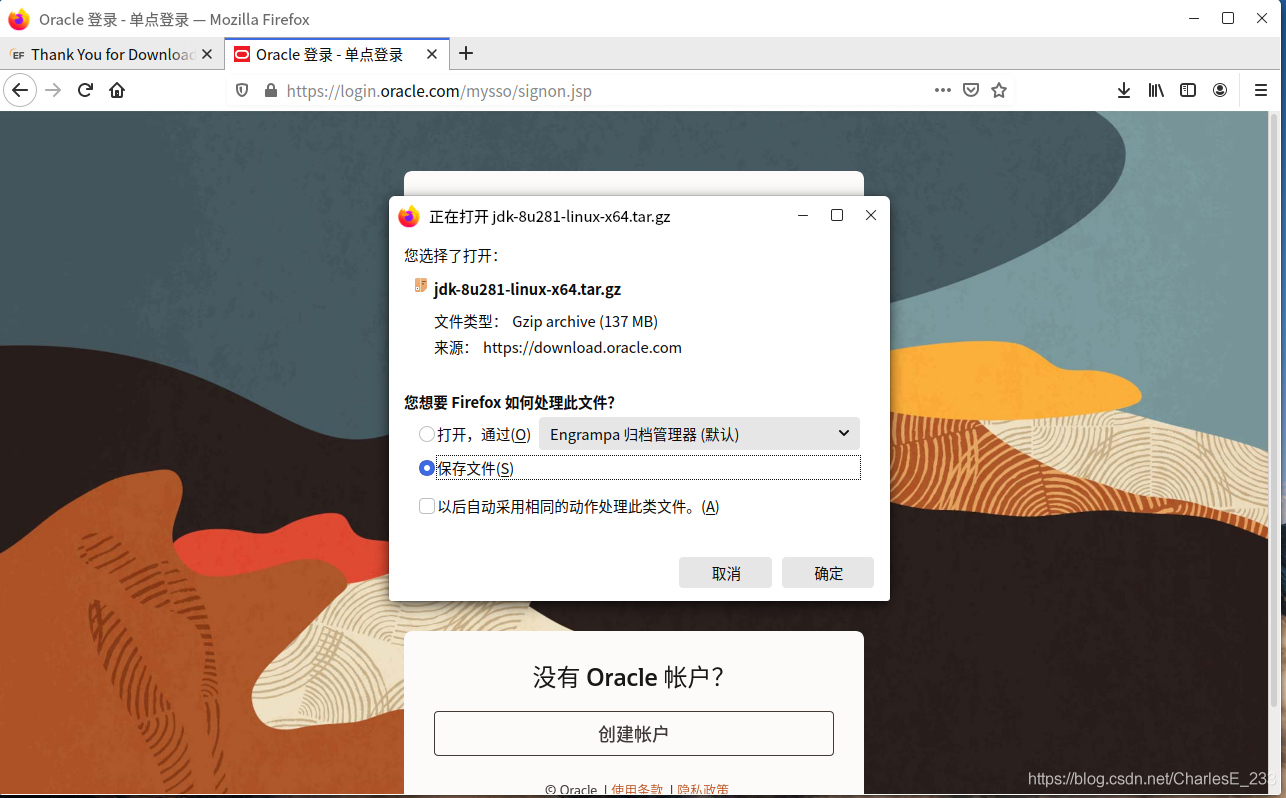Switch to Thank You for Download tab
1286x798 pixels.
(112, 54)
